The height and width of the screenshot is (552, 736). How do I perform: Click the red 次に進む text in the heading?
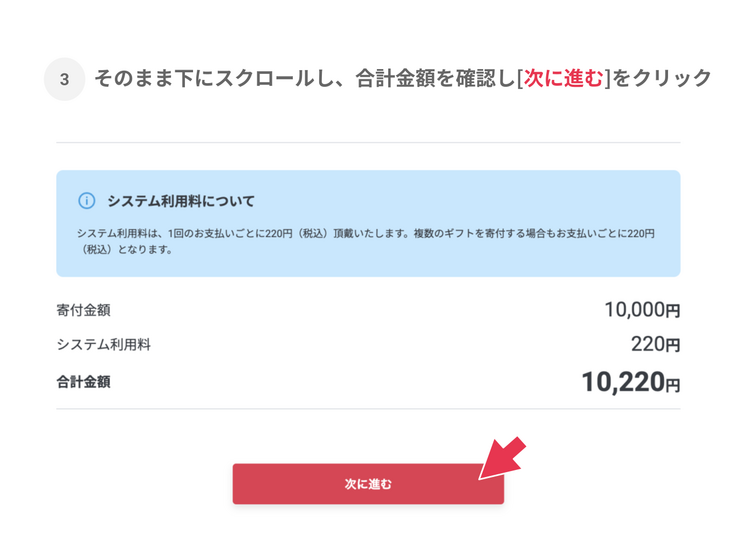click(563, 78)
